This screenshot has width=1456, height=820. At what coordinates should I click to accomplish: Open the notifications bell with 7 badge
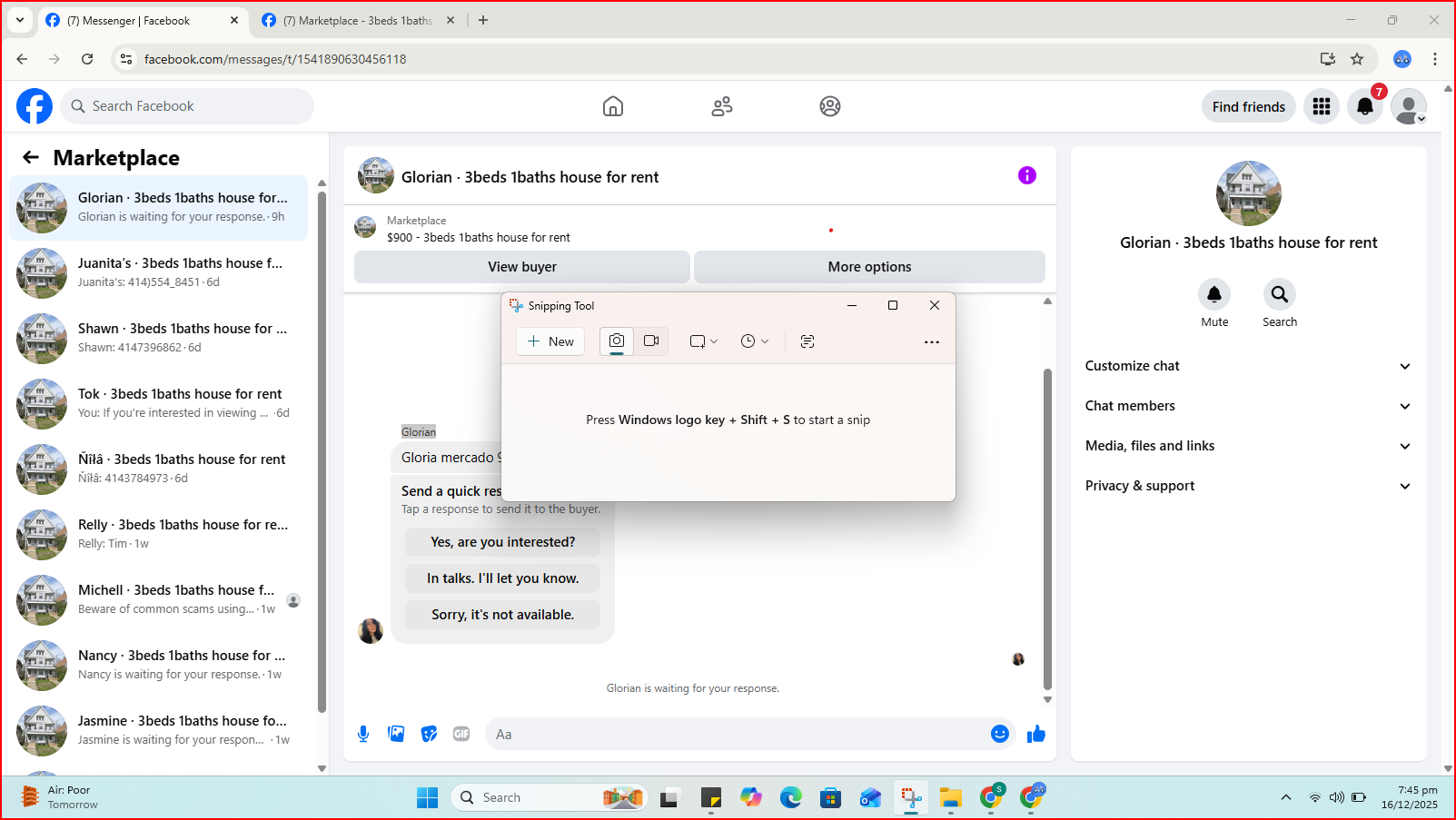1365,106
